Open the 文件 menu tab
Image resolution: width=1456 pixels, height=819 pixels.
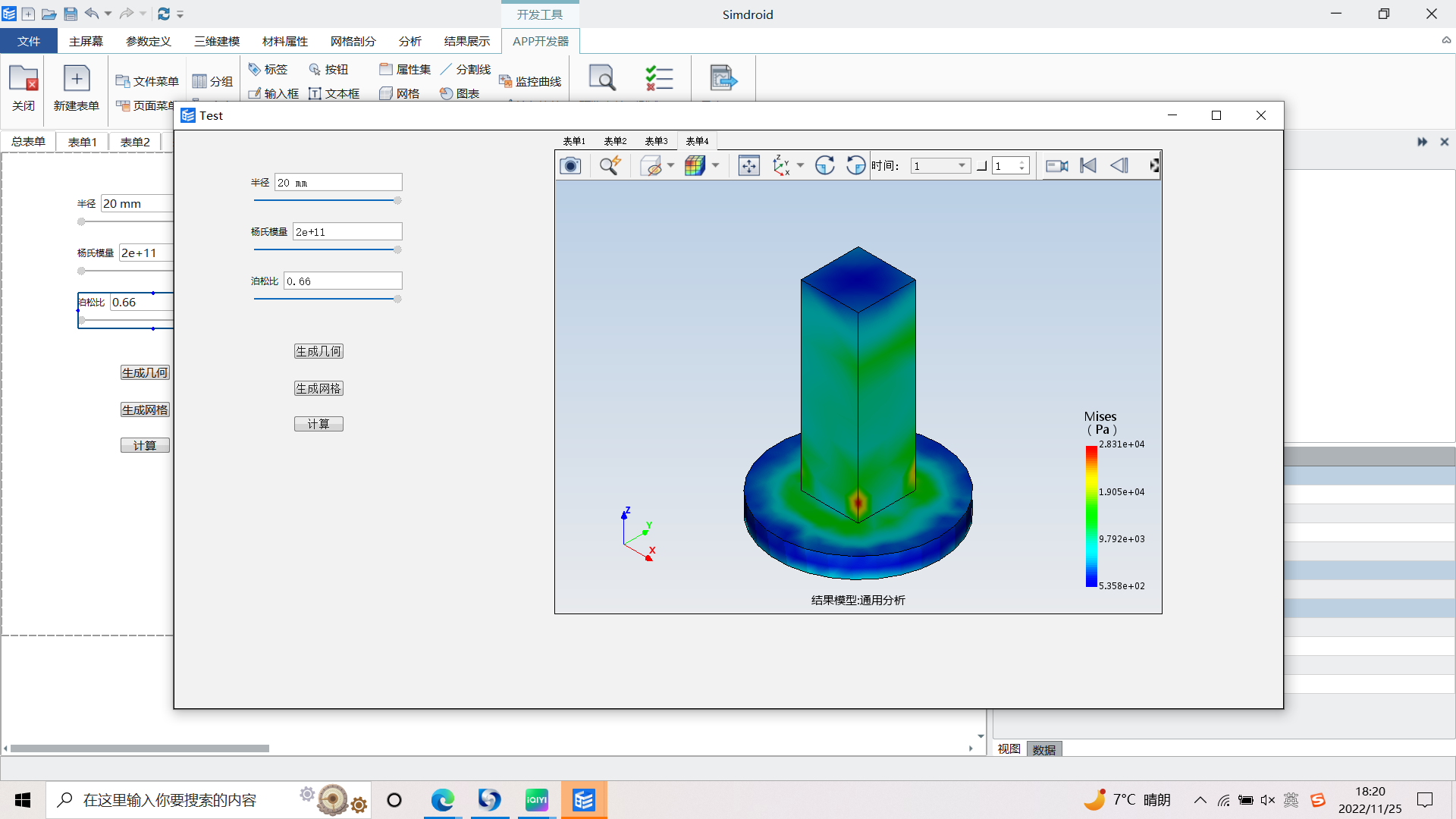coord(29,41)
